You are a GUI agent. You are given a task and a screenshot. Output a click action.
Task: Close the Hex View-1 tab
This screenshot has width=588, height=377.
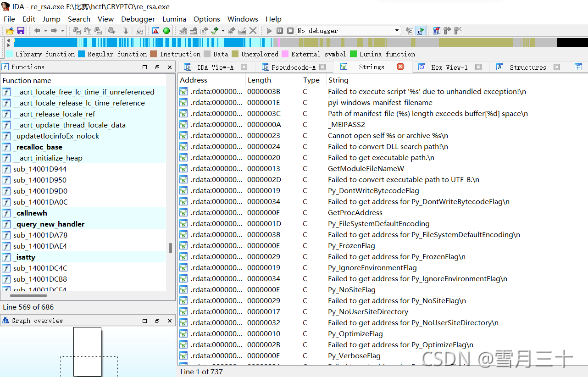pos(478,67)
